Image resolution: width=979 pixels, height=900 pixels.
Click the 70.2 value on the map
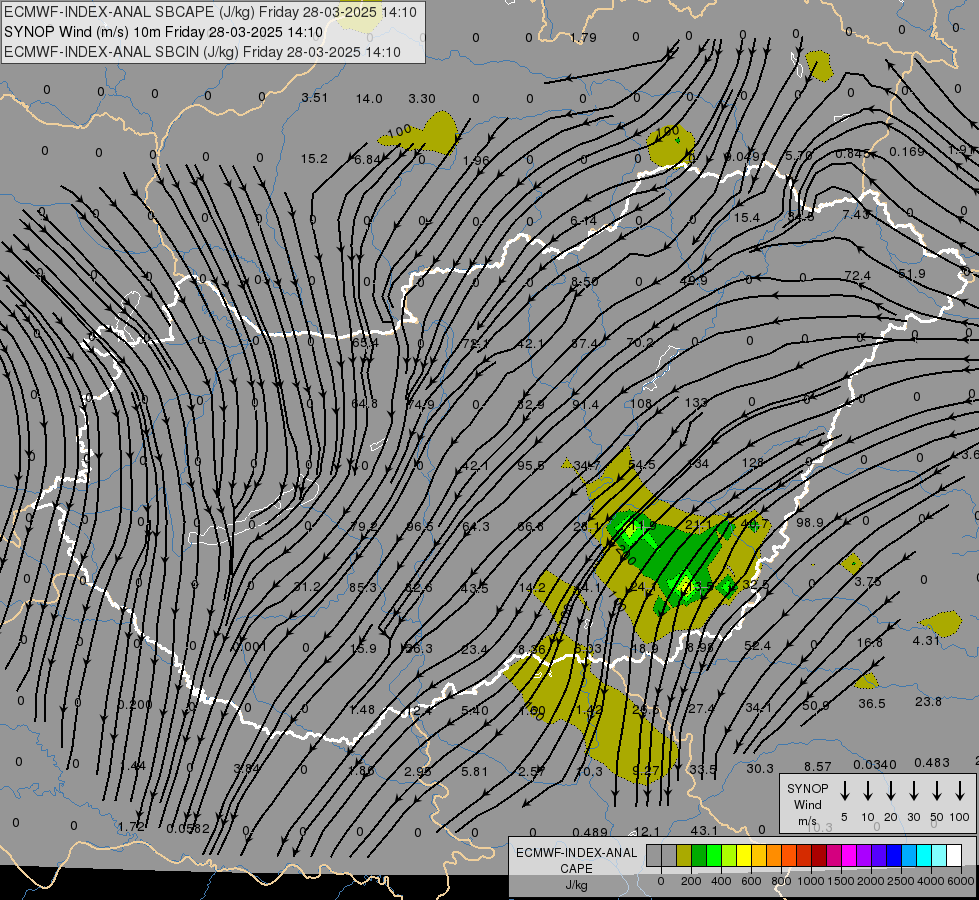point(639,342)
